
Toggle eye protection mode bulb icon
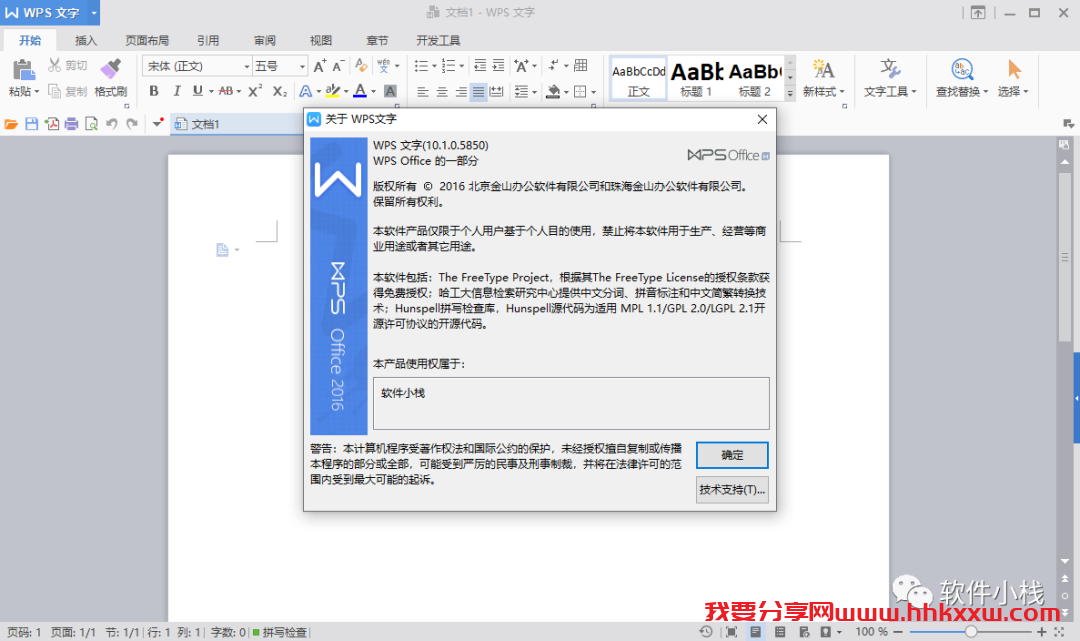826,631
